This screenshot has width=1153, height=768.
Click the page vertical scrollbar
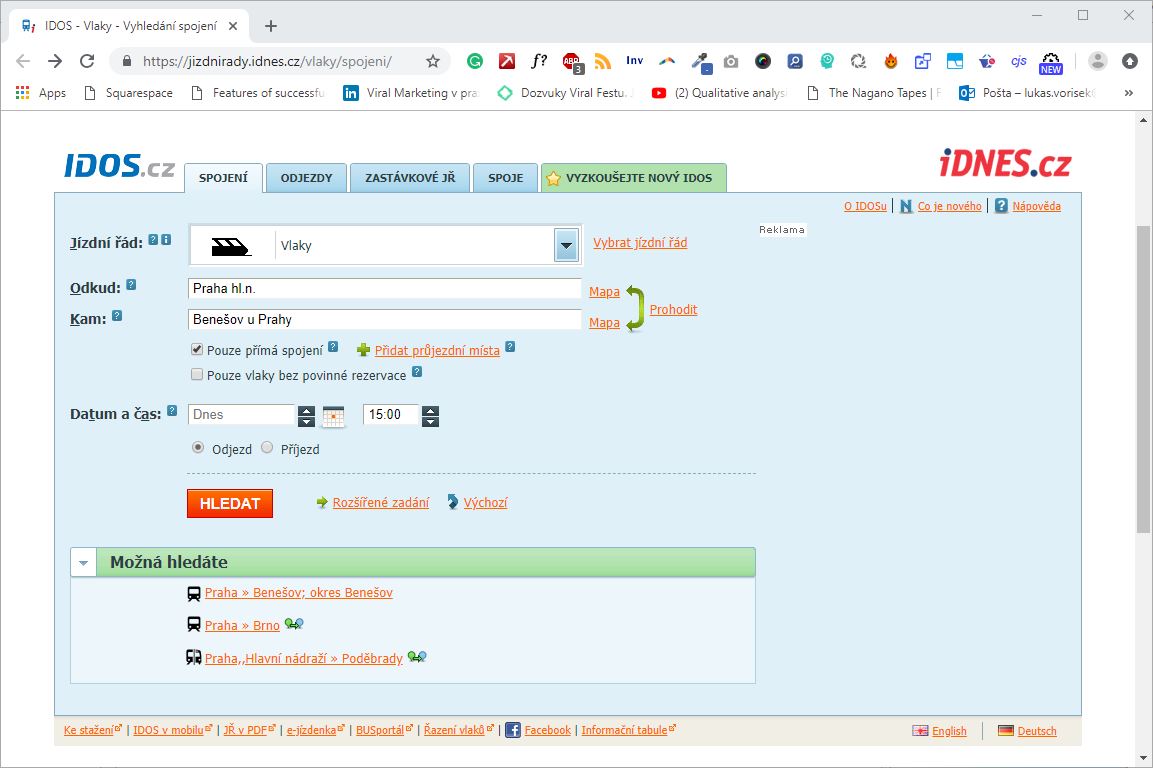coord(1144,380)
